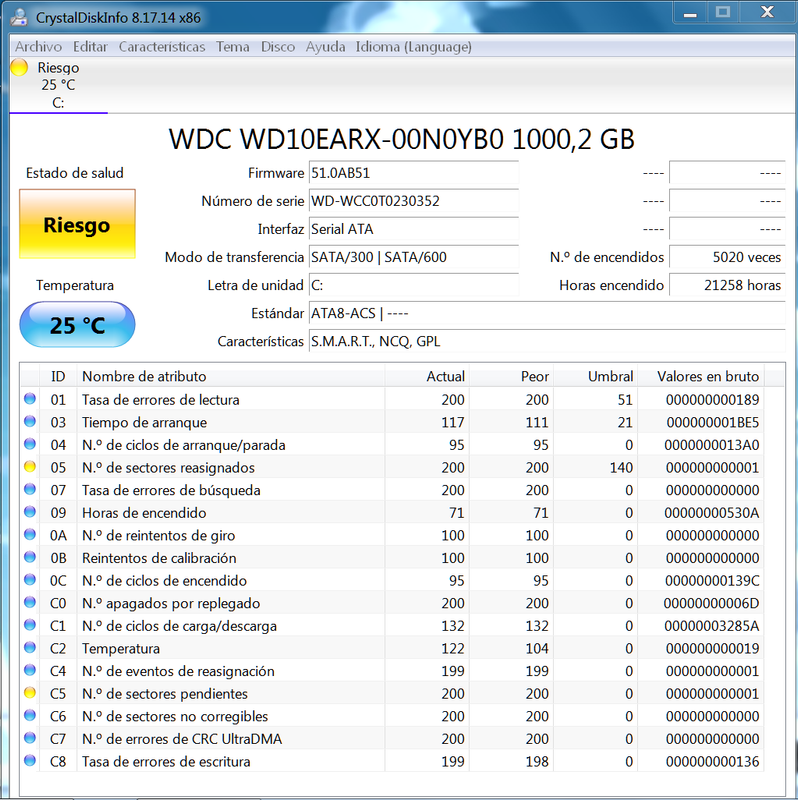This screenshot has height=800, width=798.
Task: Open the Tema menu
Action: [233, 47]
